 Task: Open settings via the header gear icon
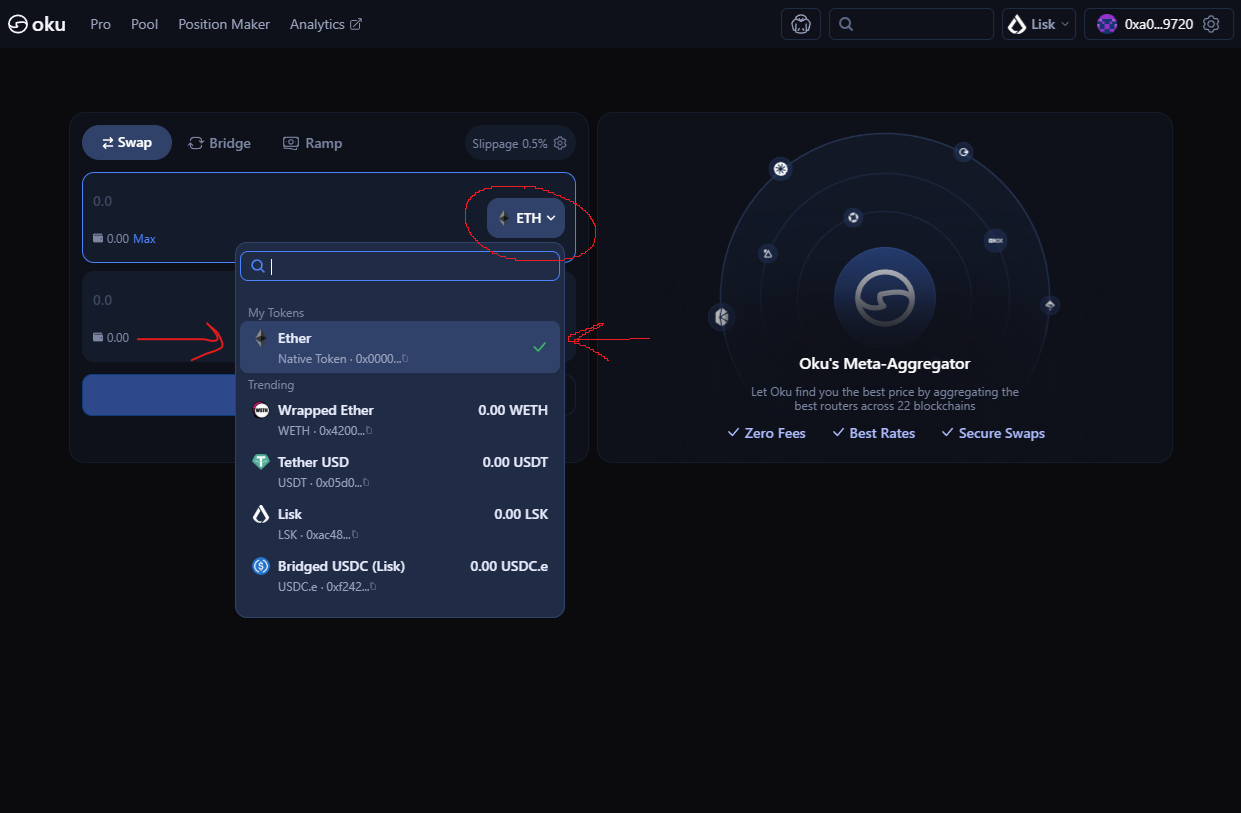(1211, 24)
